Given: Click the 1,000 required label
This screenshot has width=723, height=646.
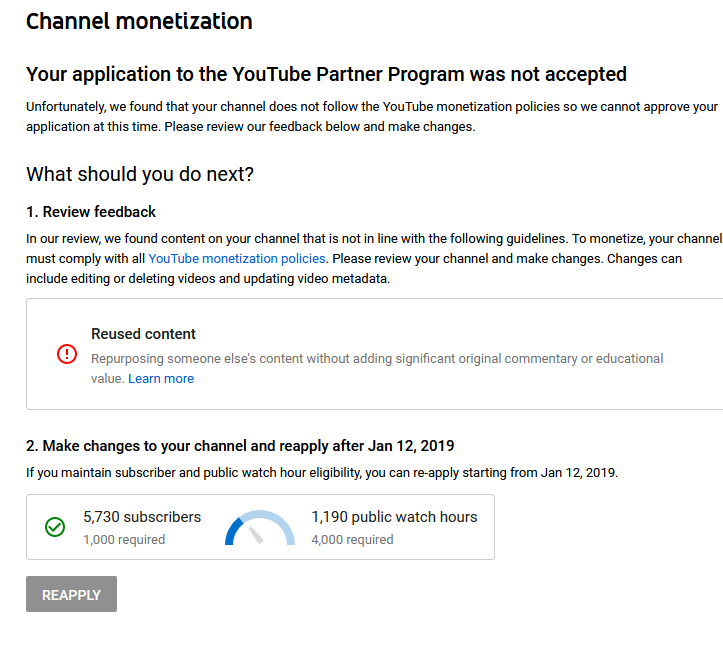Looking at the screenshot, I should (124, 540).
